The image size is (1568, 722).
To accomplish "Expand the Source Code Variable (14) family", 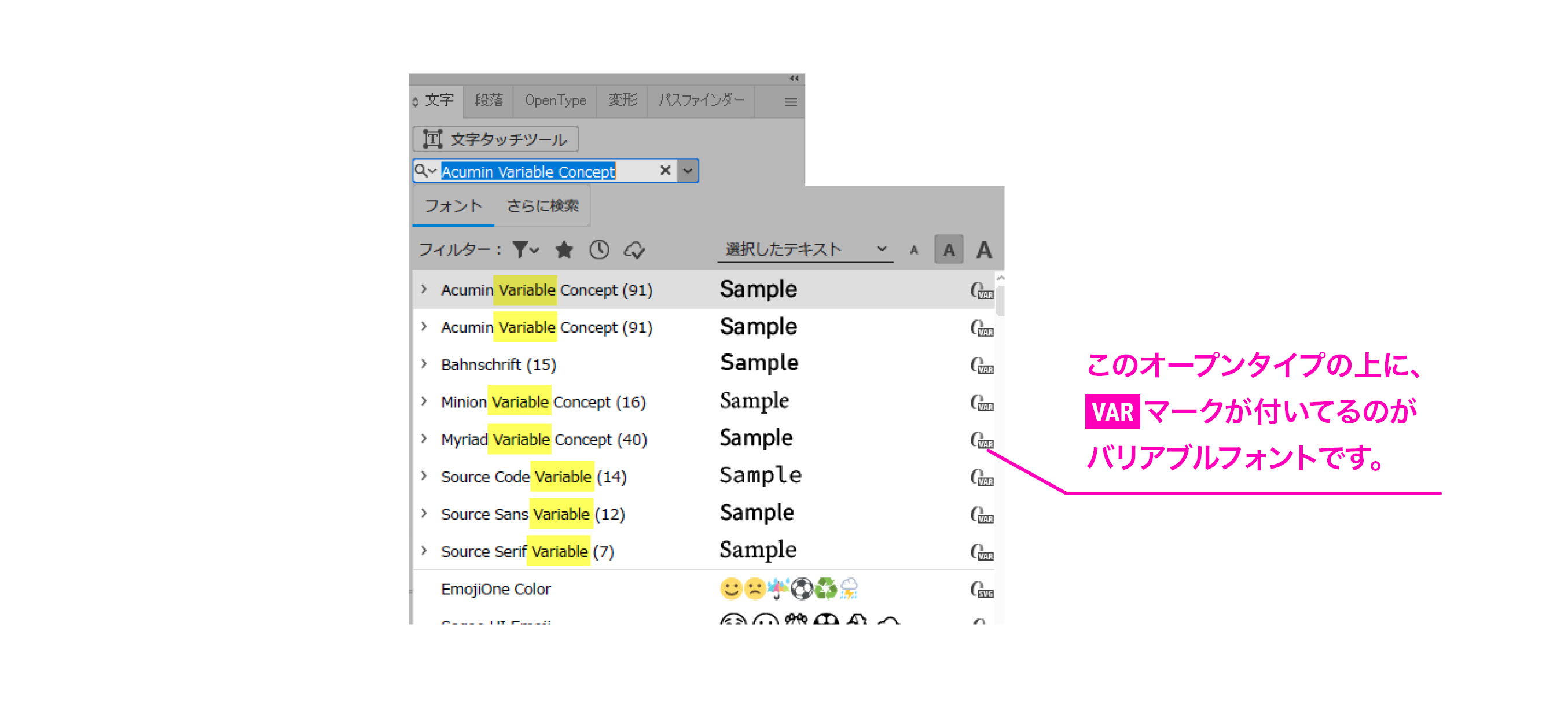I will [424, 476].
